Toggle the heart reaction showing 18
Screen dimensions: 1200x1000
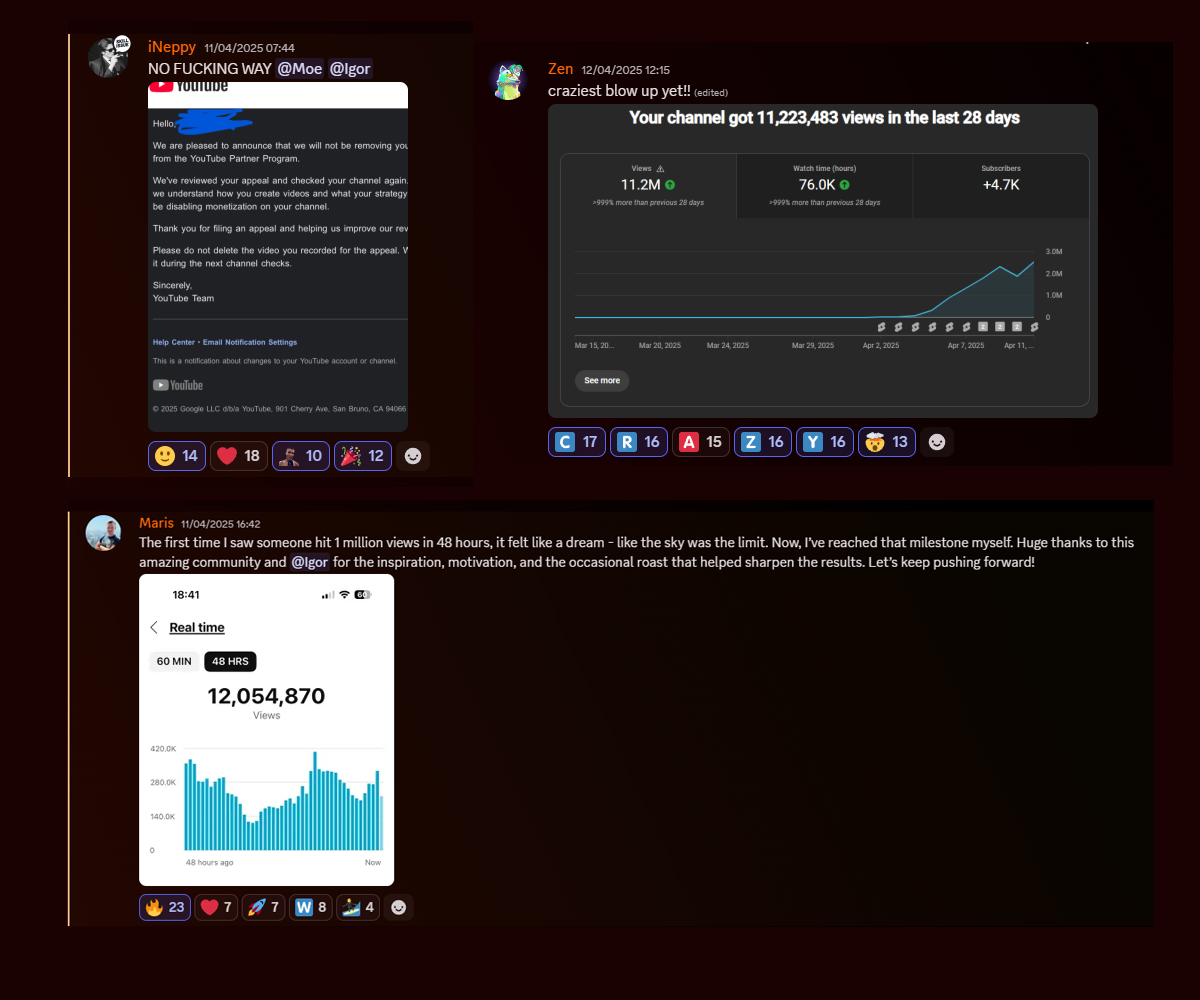click(238, 456)
